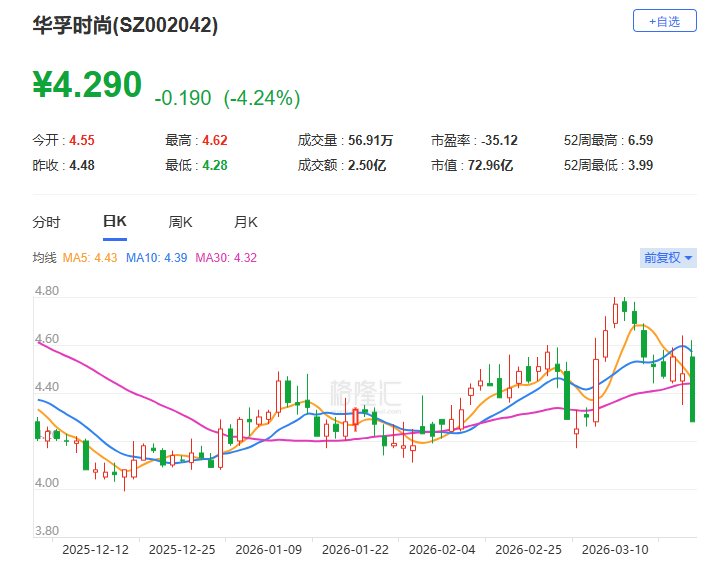The height and width of the screenshot is (561, 723).
Task: Toggle the MA30: 4.32 moving average label
Action: [226, 258]
